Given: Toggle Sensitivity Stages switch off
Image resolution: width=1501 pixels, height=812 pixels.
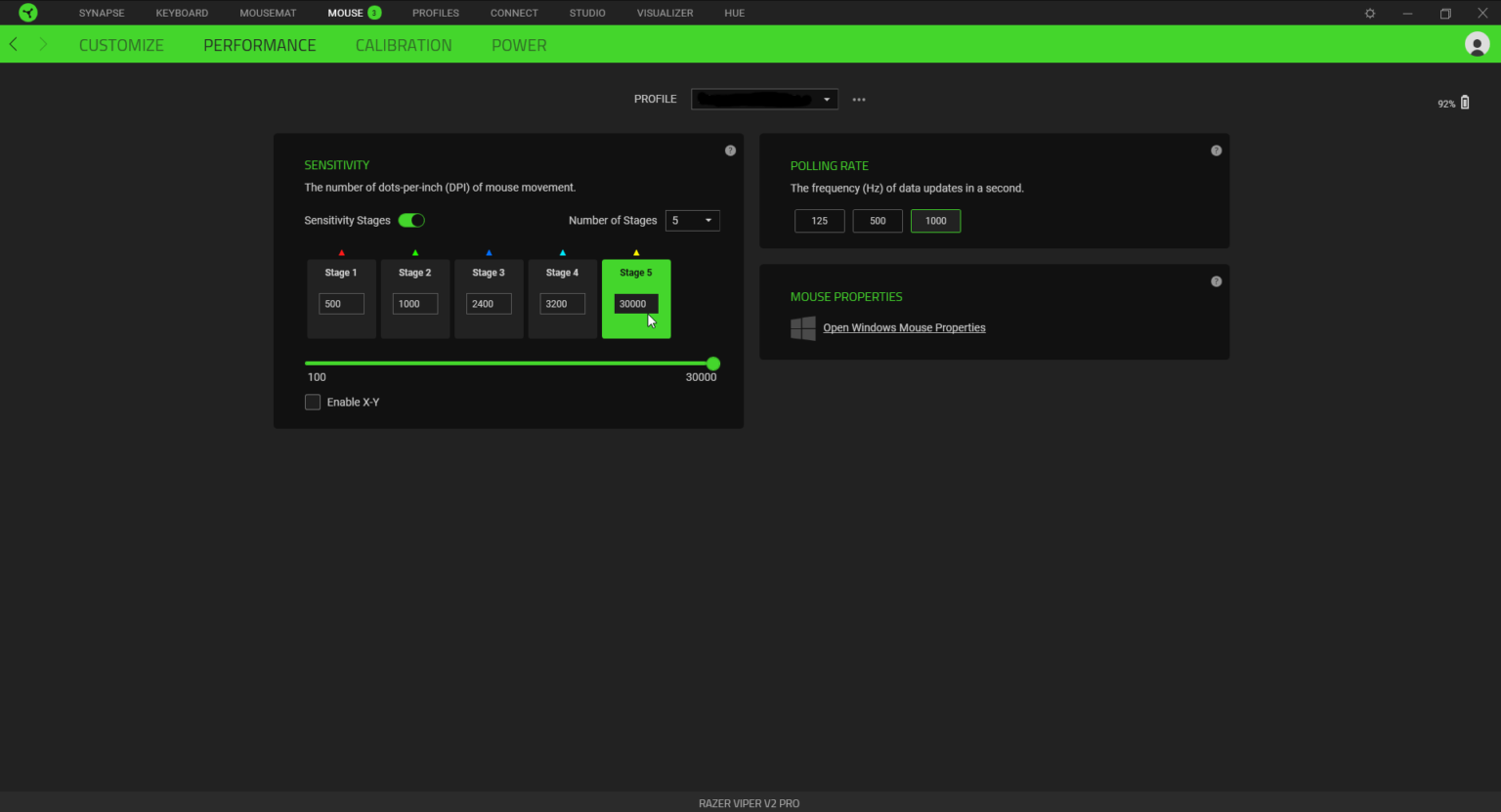Looking at the screenshot, I should tap(411, 221).
